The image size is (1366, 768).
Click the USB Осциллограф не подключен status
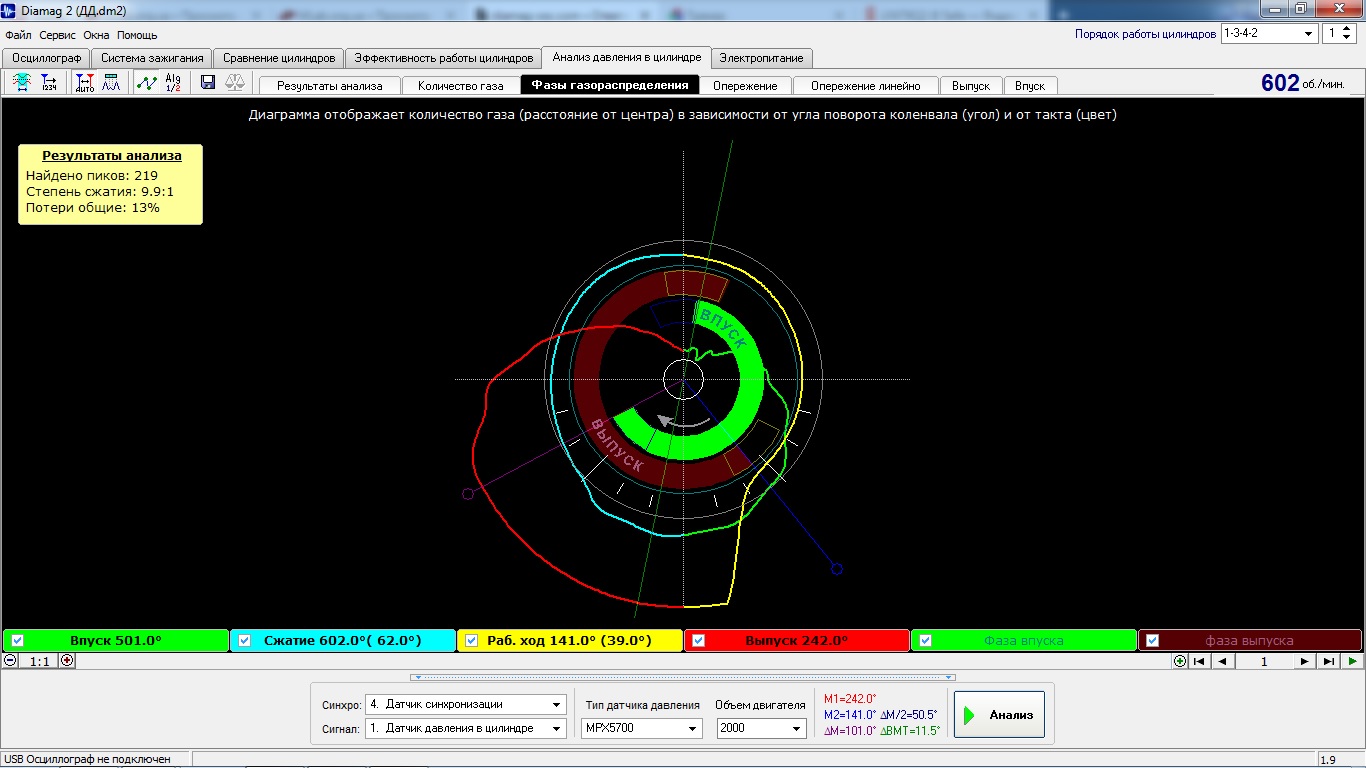pos(86,760)
